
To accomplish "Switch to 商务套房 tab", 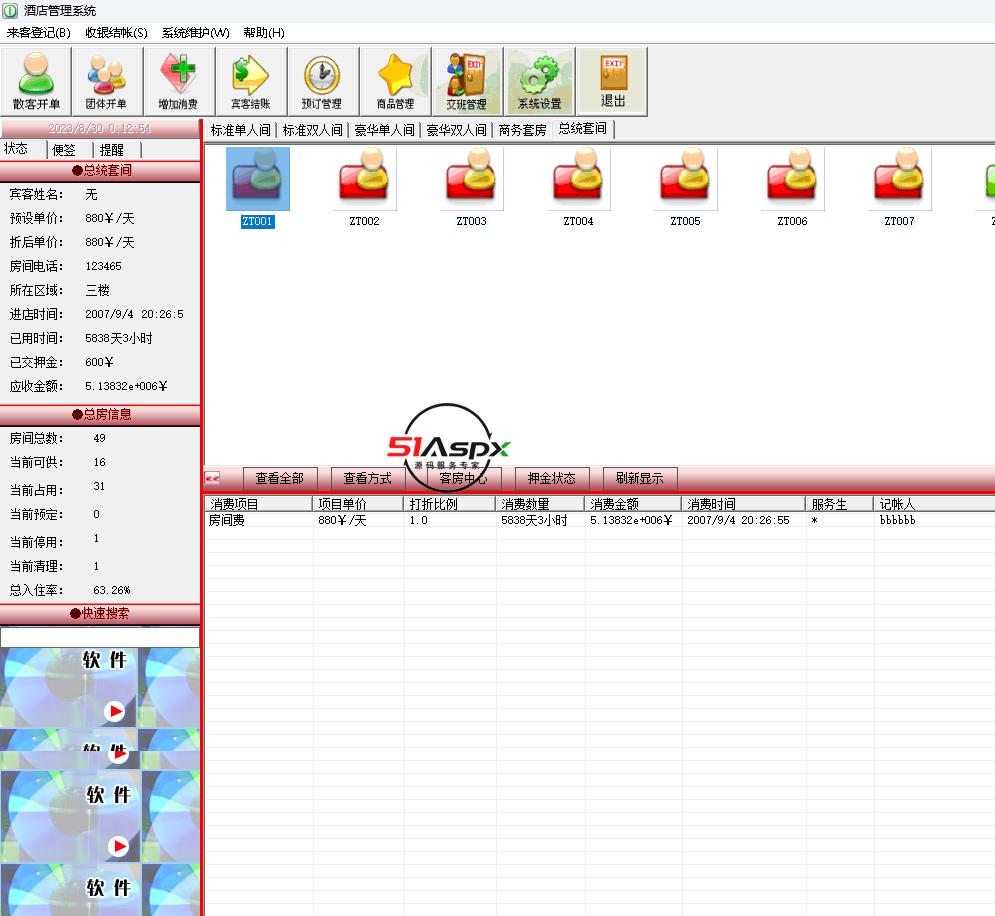I will click(522, 130).
